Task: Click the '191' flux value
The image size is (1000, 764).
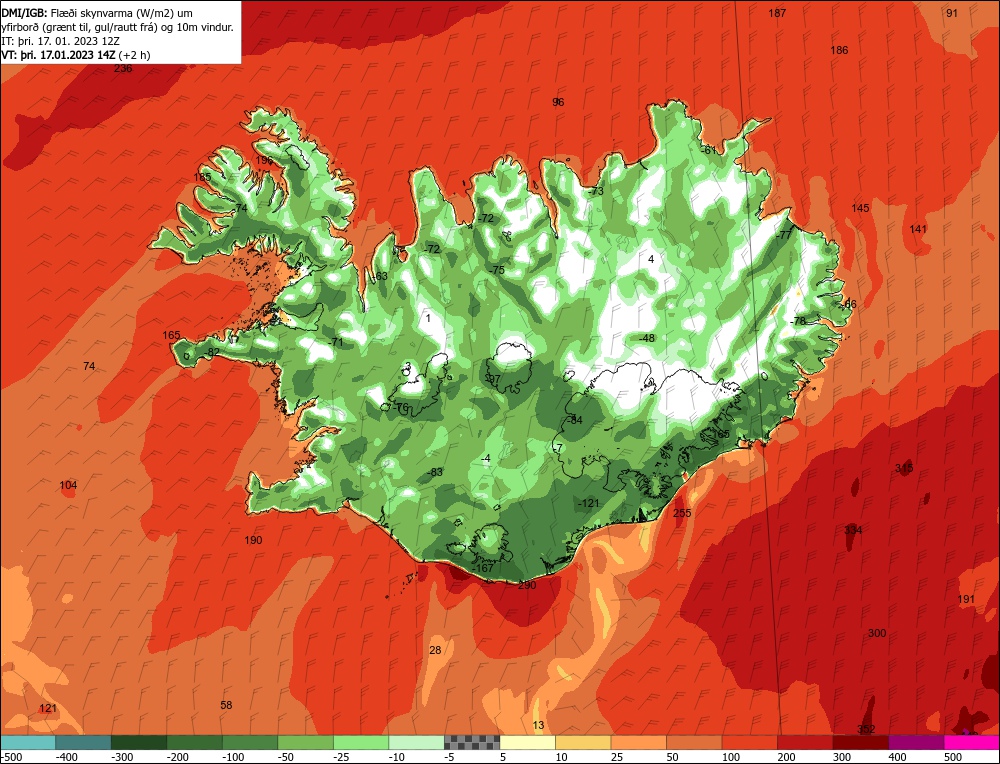Action: pyautogui.click(x=966, y=599)
